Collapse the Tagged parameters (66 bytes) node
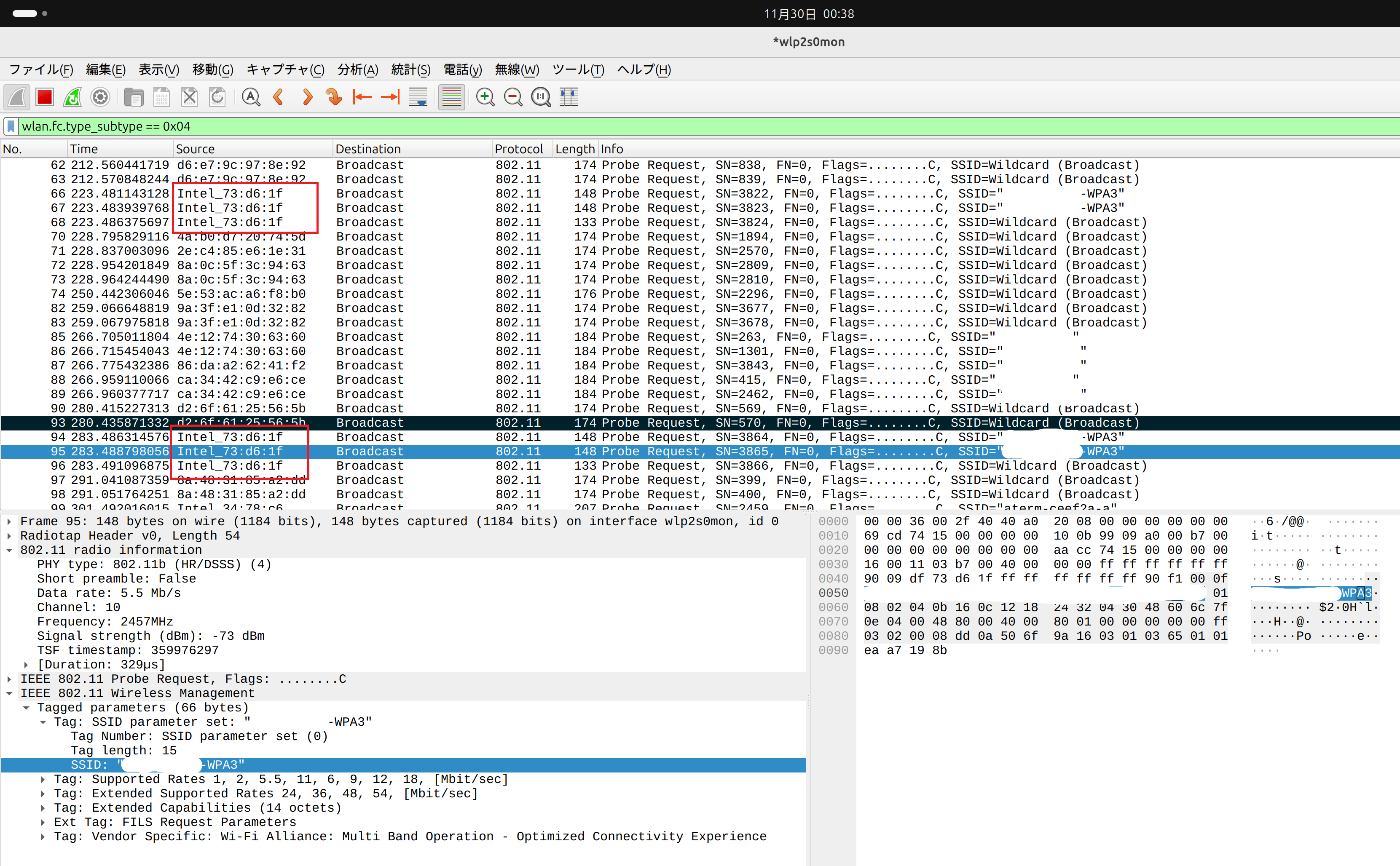The image size is (1400, 866). coord(26,708)
